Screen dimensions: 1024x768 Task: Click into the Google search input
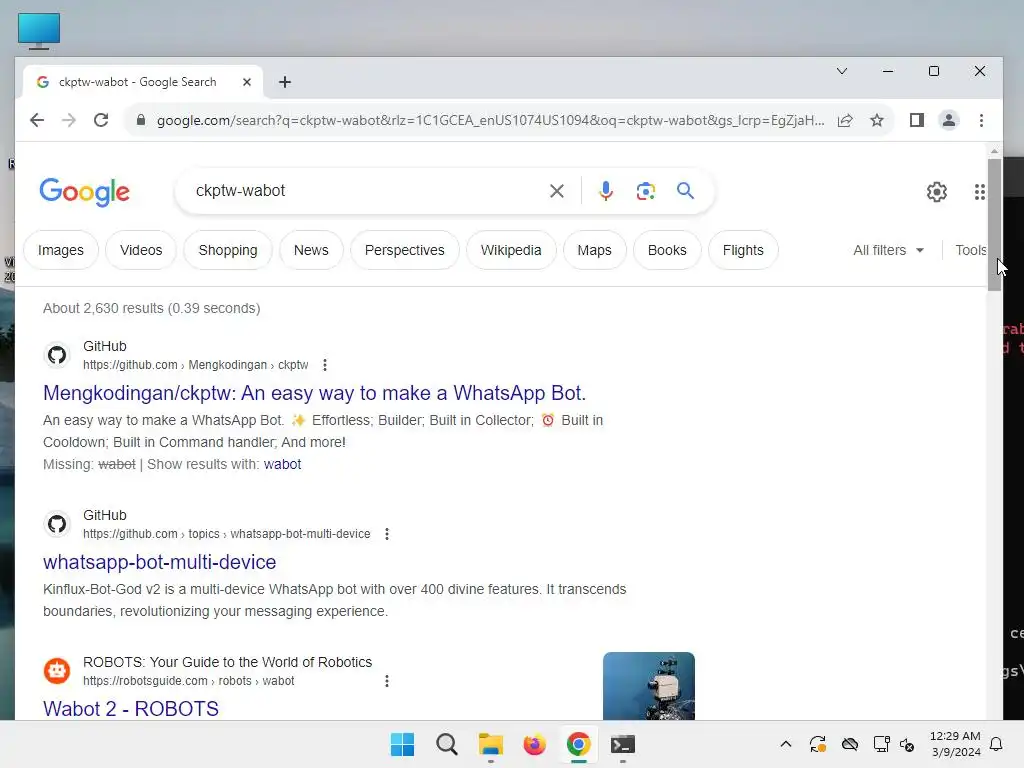pyautogui.click(x=366, y=191)
